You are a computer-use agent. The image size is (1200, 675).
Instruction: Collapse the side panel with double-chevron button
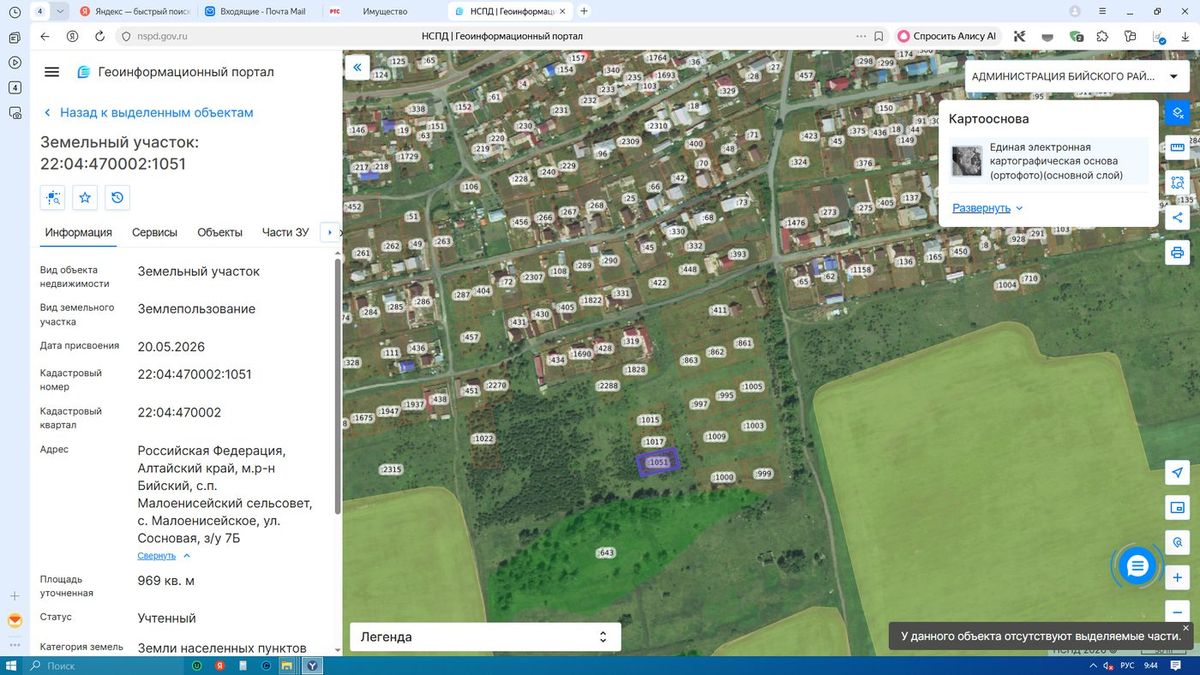pyautogui.click(x=357, y=67)
